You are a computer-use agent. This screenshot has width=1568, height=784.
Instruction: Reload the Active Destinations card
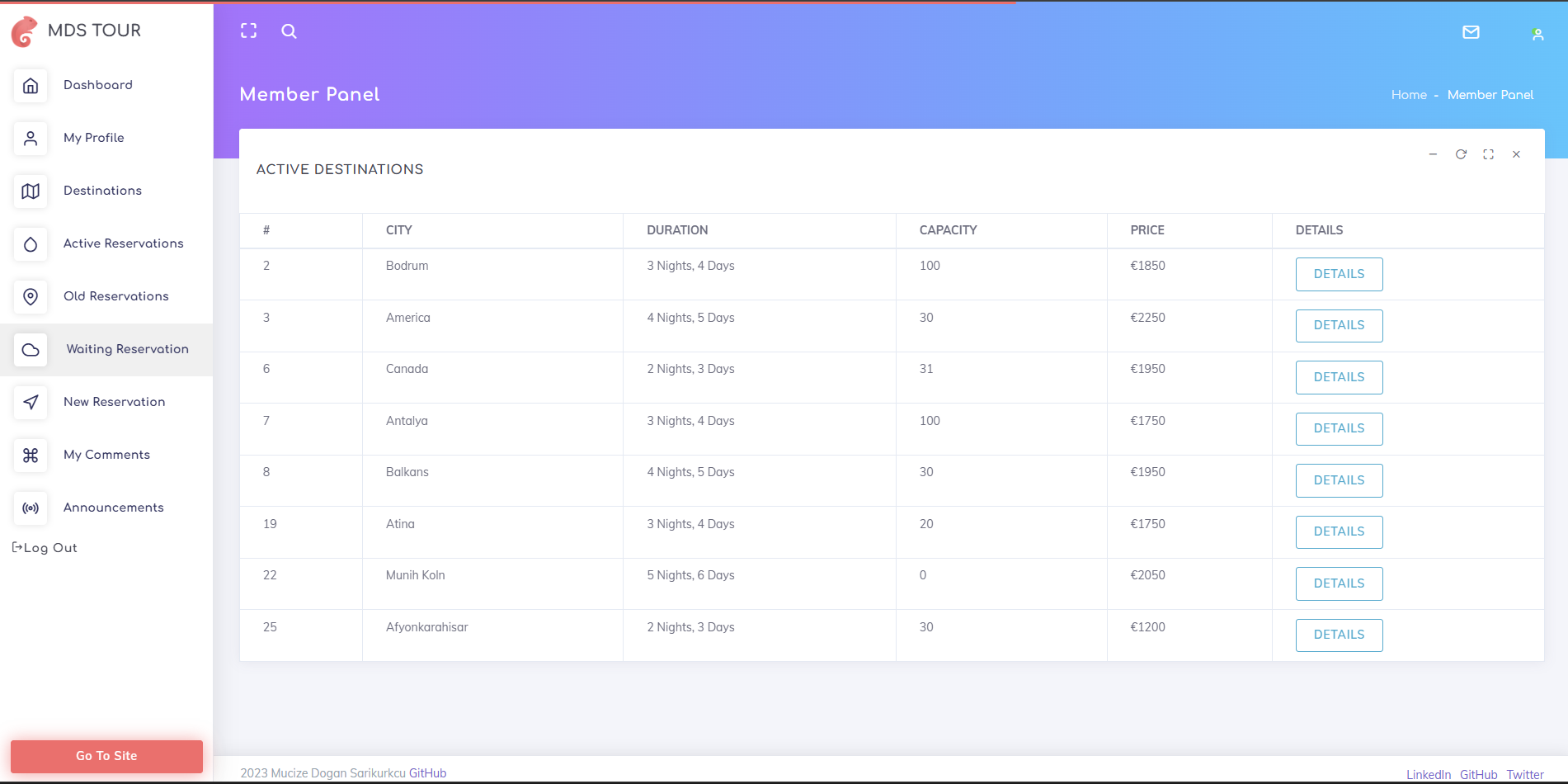tap(1461, 154)
